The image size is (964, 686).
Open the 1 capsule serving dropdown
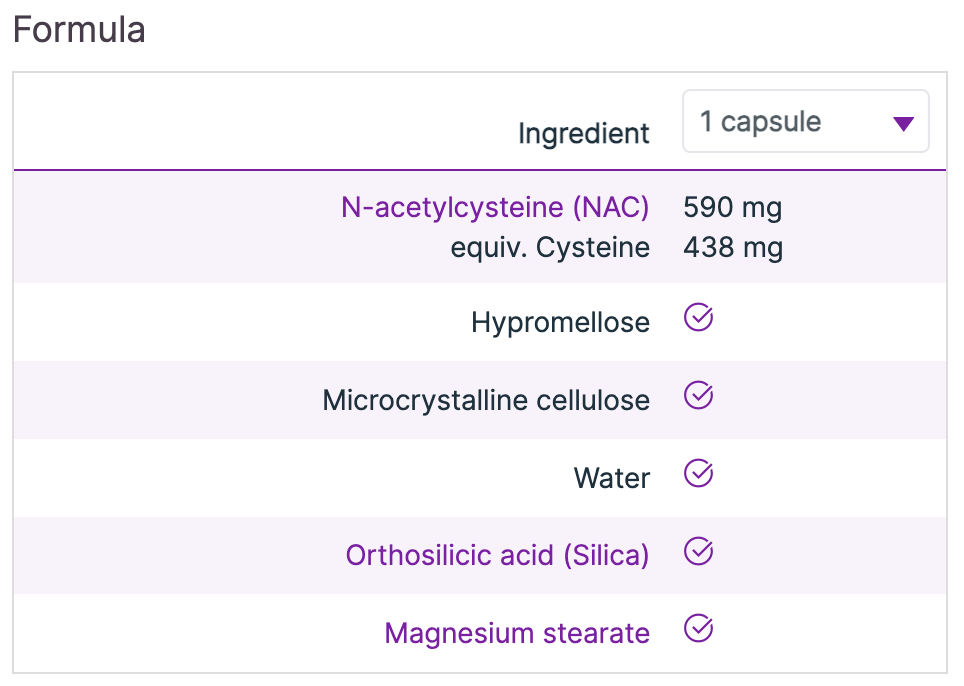click(805, 122)
